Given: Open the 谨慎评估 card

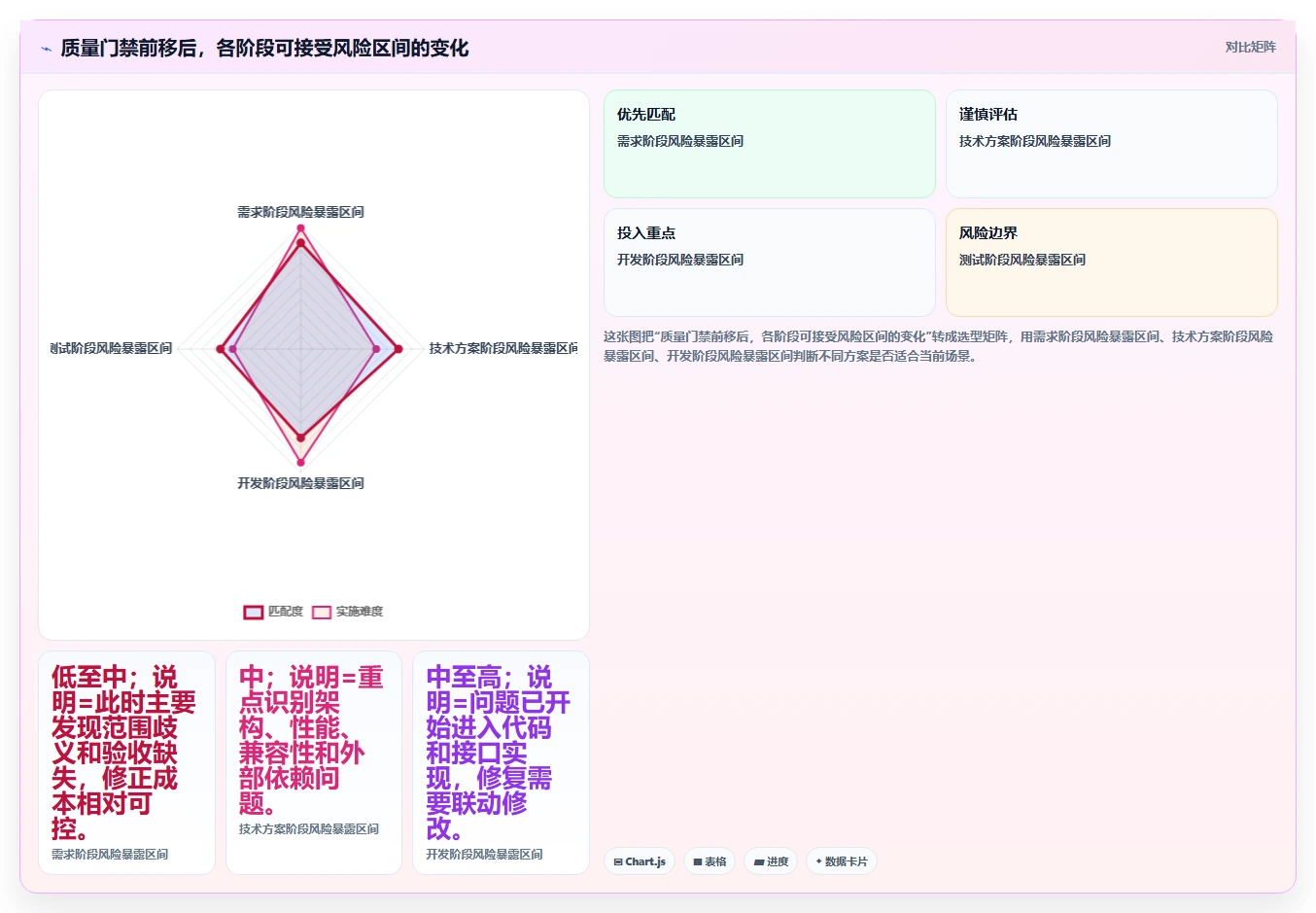Looking at the screenshot, I should coord(1112,144).
